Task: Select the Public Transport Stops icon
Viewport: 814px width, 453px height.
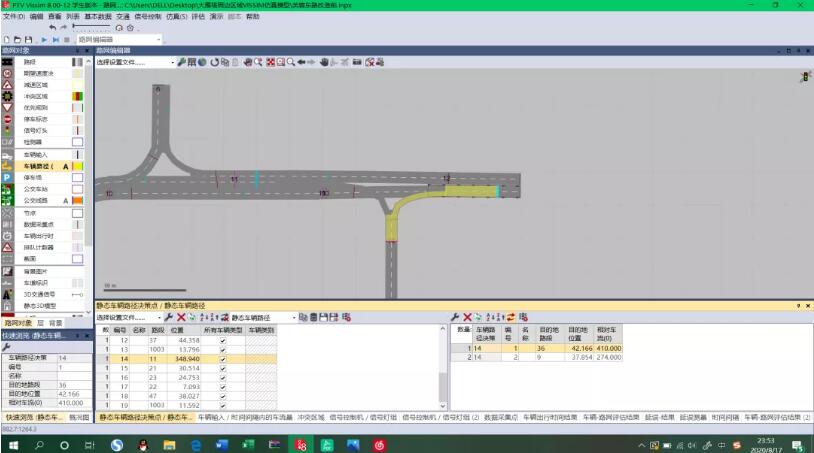Action: [x=7, y=189]
